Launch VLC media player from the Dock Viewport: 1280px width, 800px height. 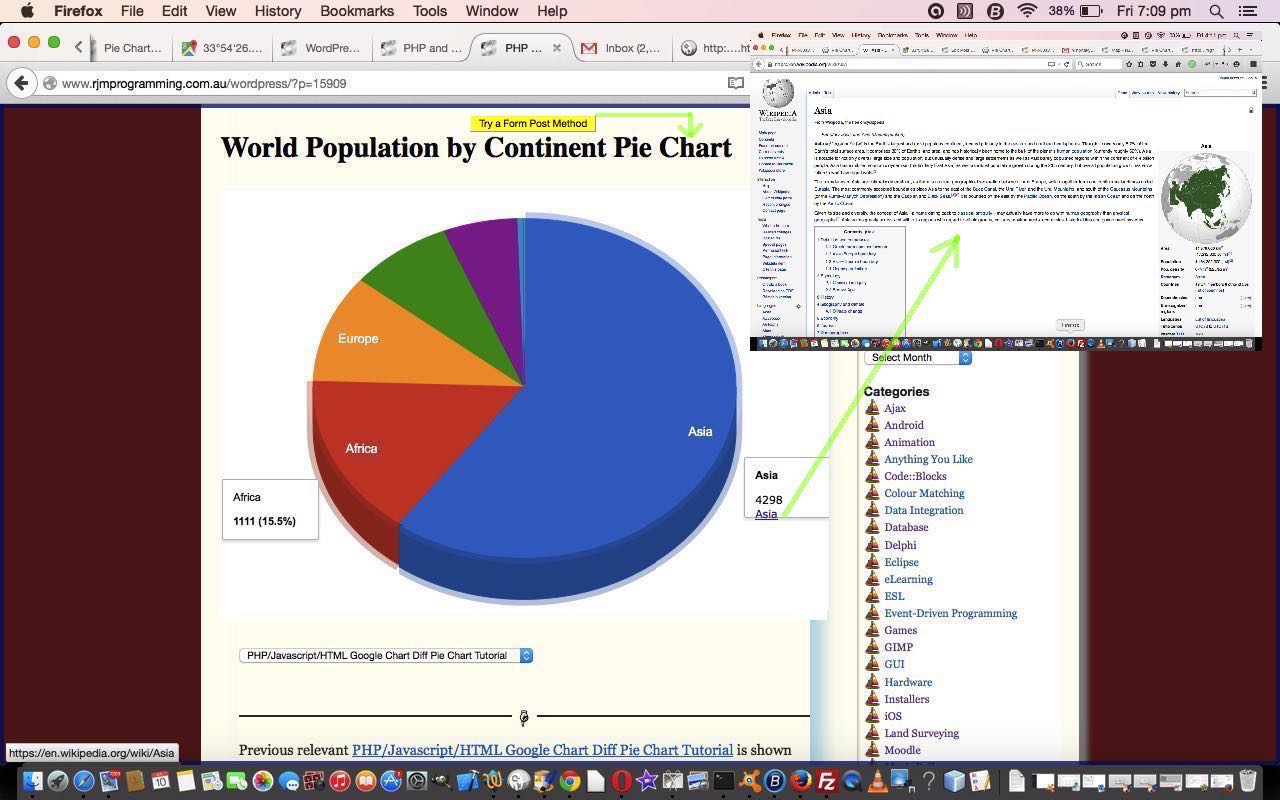tap(879, 783)
